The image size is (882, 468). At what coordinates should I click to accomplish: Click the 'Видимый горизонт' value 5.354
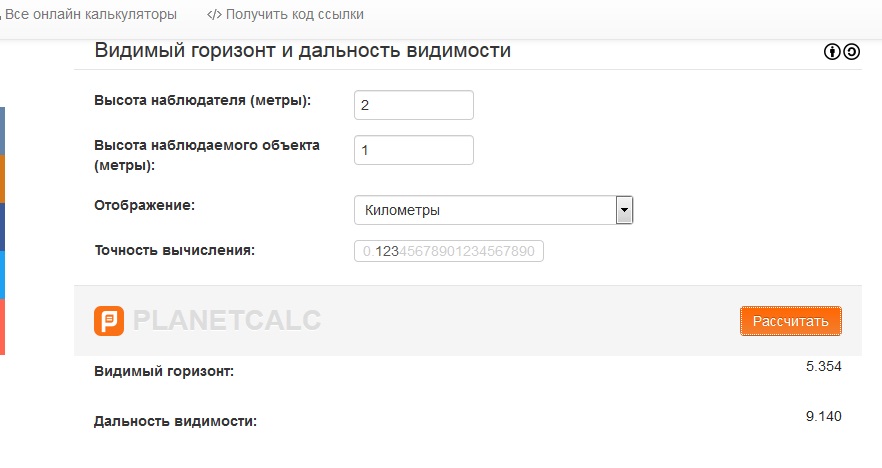tap(824, 366)
